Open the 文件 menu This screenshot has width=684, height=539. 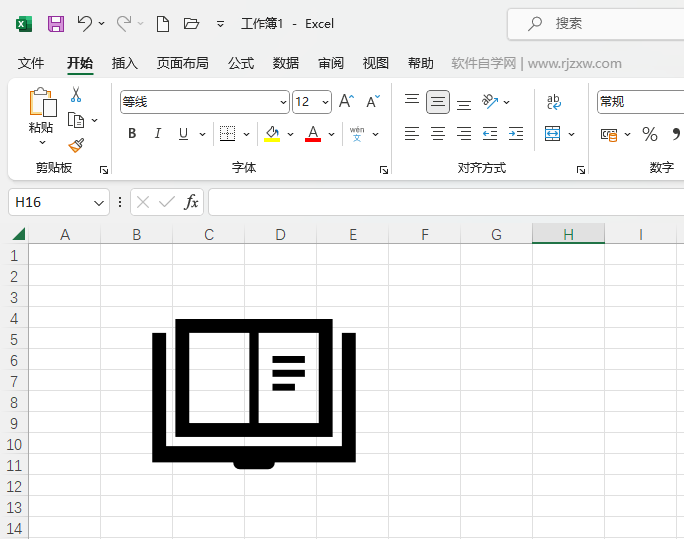tap(31, 63)
